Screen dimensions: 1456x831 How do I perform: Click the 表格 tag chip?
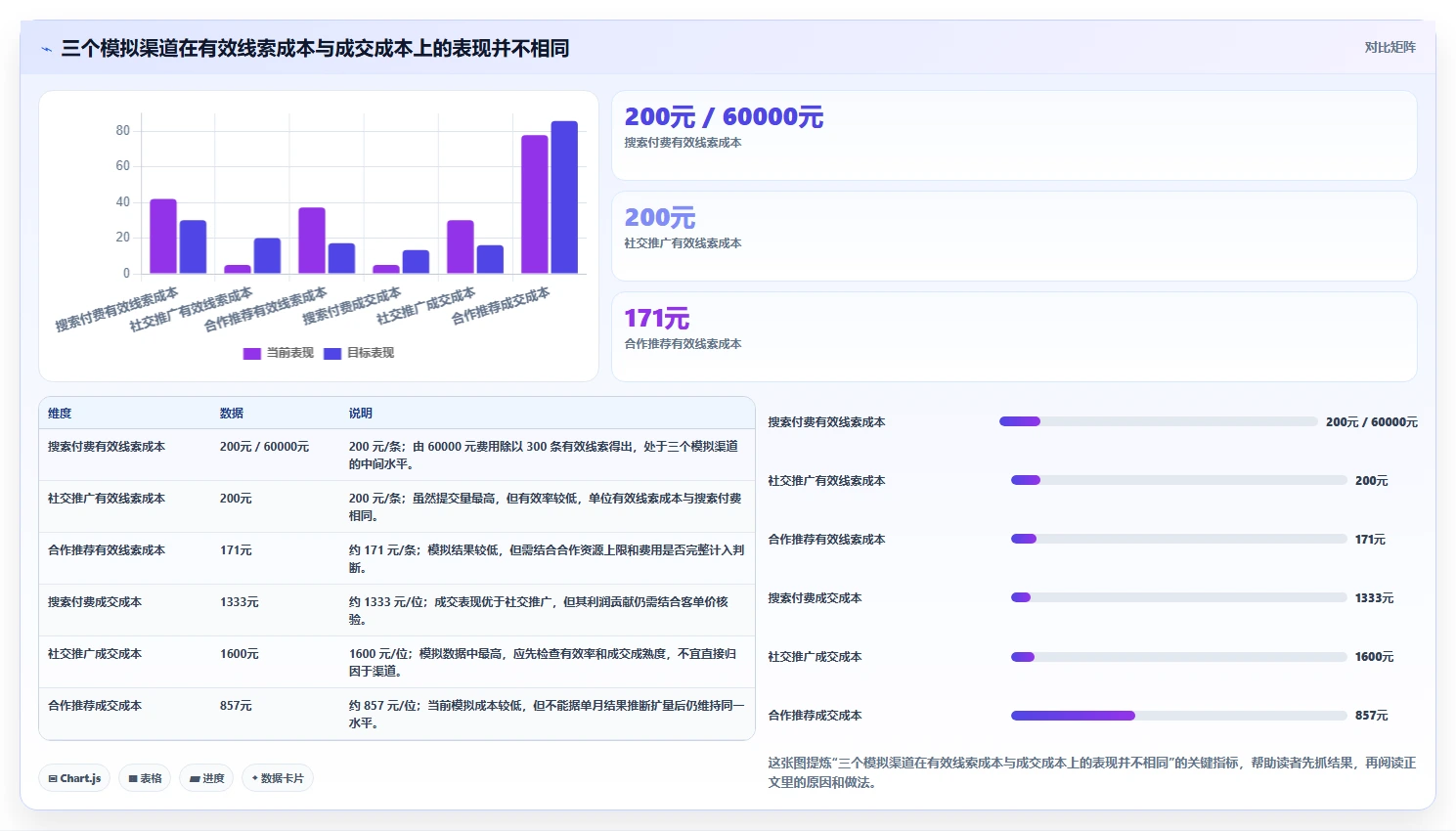[145, 778]
